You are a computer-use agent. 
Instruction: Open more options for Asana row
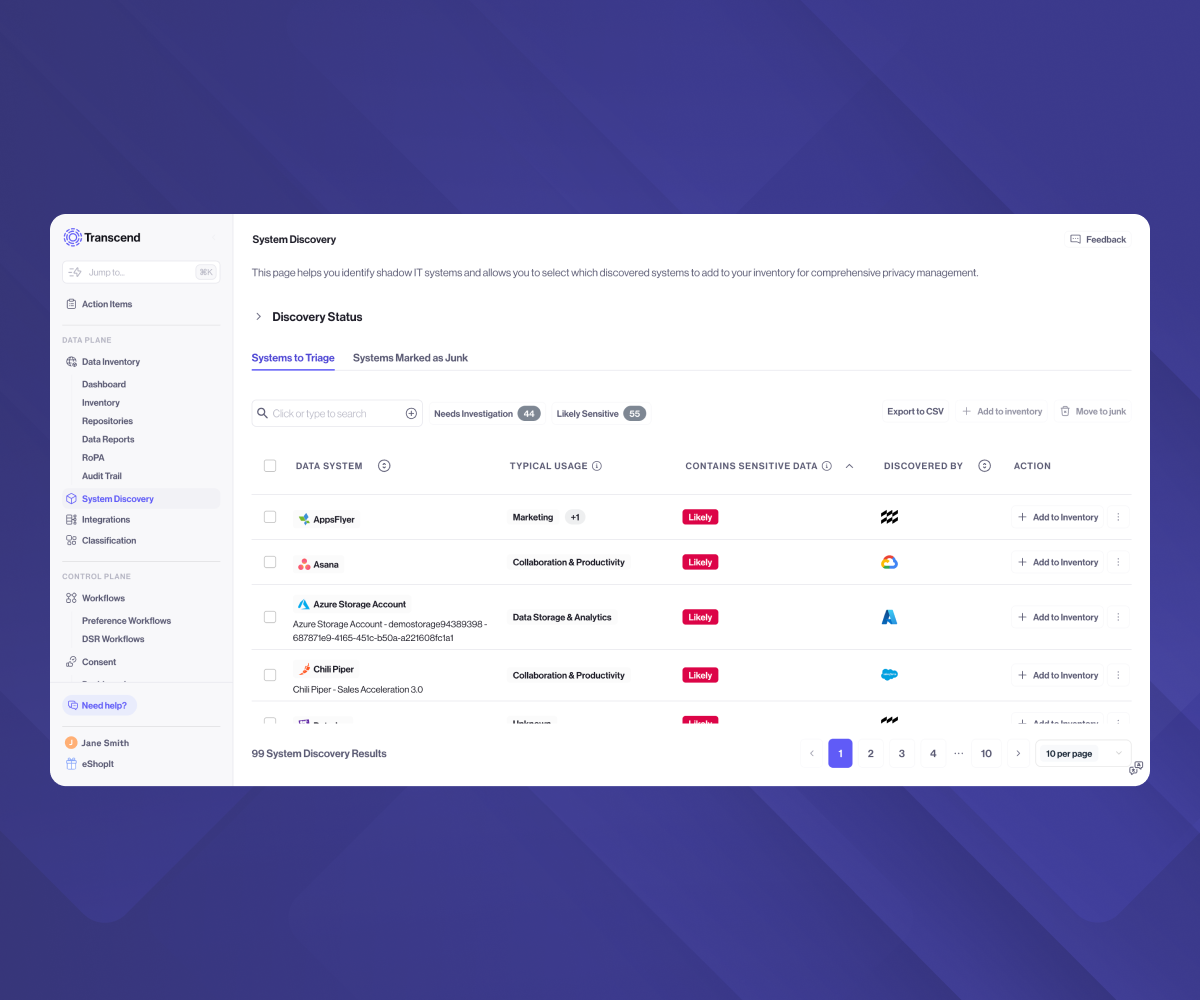[x=1118, y=562]
